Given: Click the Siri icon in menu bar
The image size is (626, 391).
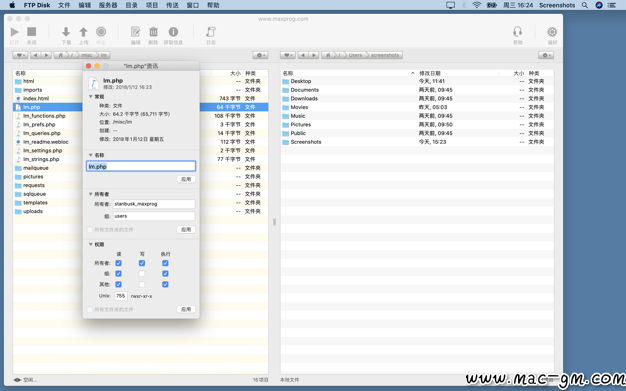Looking at the screenshot, I should click(599, 5).
